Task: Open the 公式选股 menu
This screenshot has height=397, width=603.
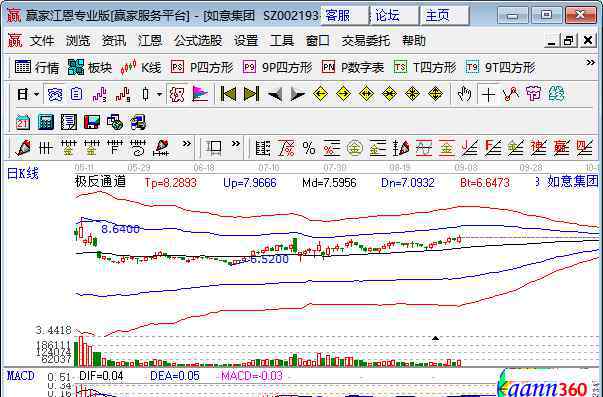Action: (x=198, y=40)
